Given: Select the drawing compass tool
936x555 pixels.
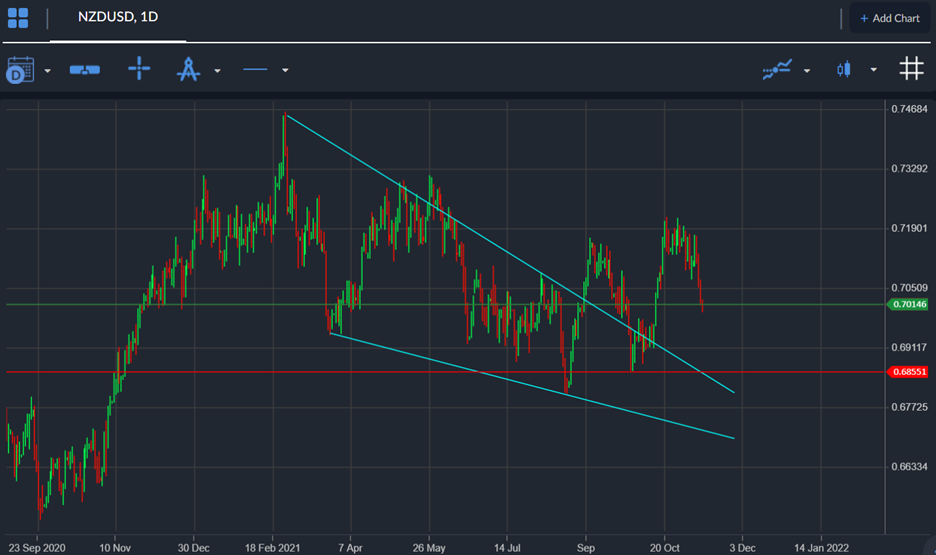Looking at the screenshot, I should [188, 70].
